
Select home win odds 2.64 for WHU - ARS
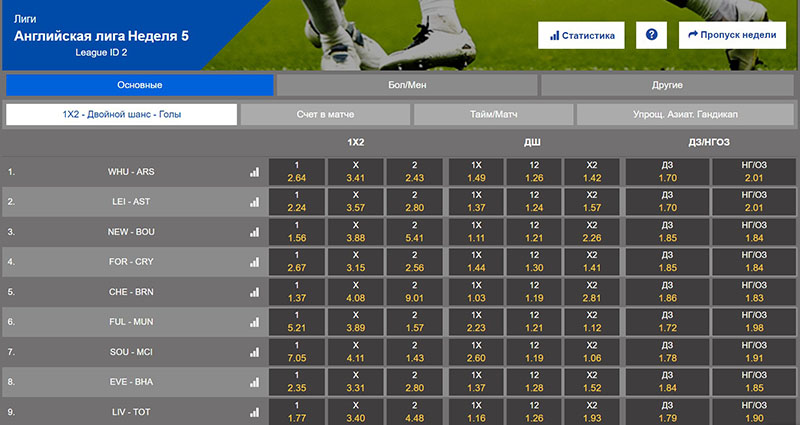coord(296,172)
